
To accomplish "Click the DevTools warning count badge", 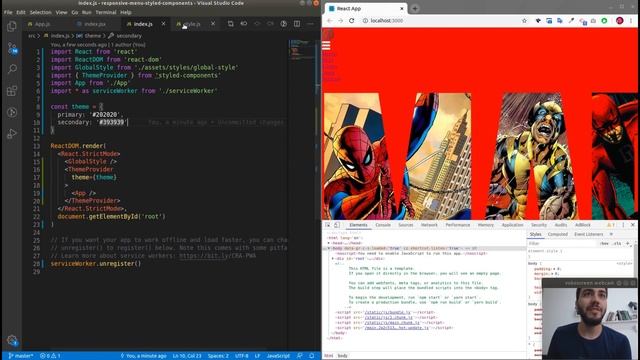I will point(611,225).
